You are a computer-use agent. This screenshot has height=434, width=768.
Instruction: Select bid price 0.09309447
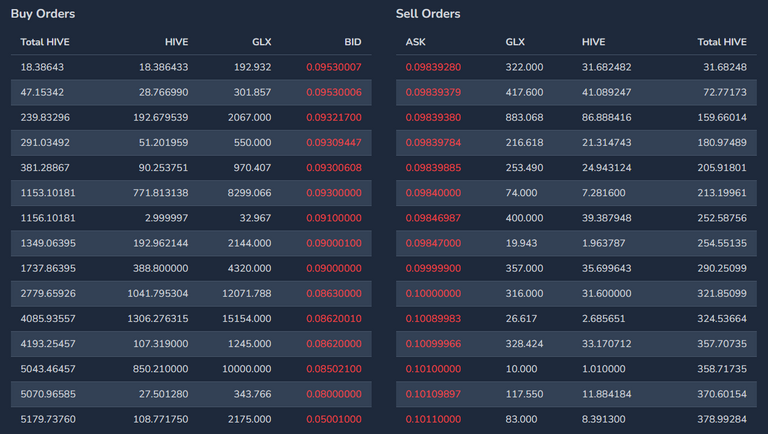334,143
